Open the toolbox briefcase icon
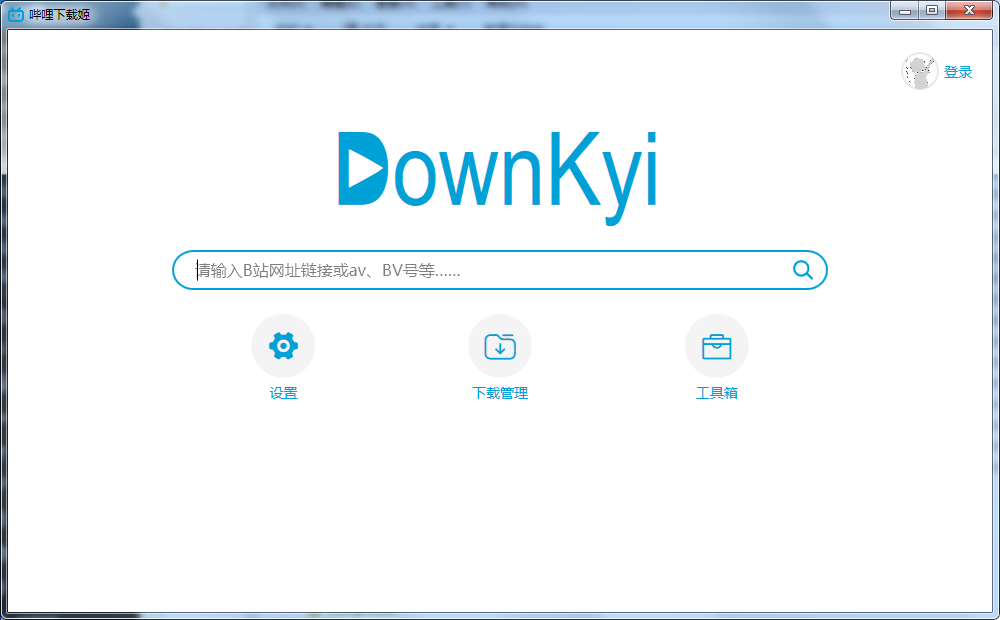 [x=716, y=346]
